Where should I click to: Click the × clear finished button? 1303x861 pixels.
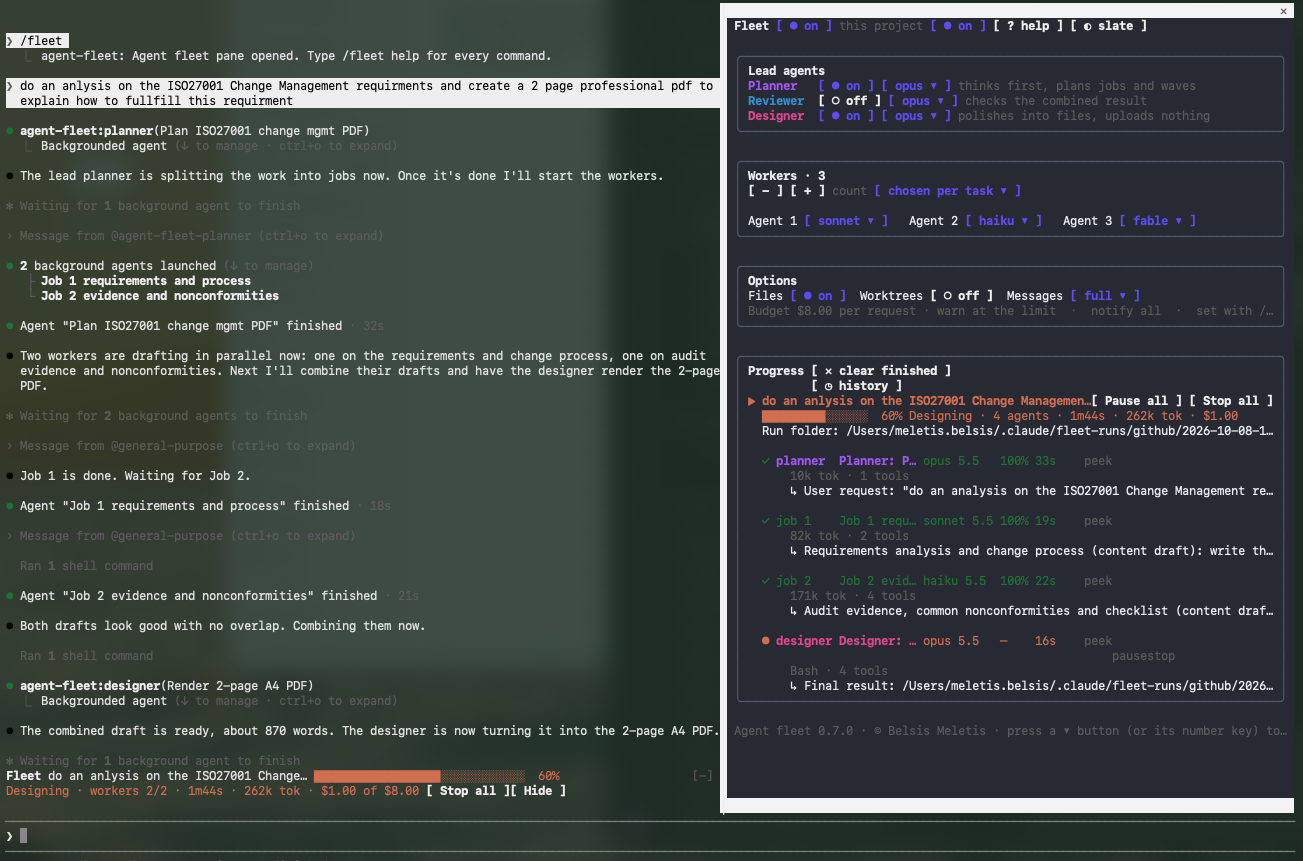(x=880, y=371)
